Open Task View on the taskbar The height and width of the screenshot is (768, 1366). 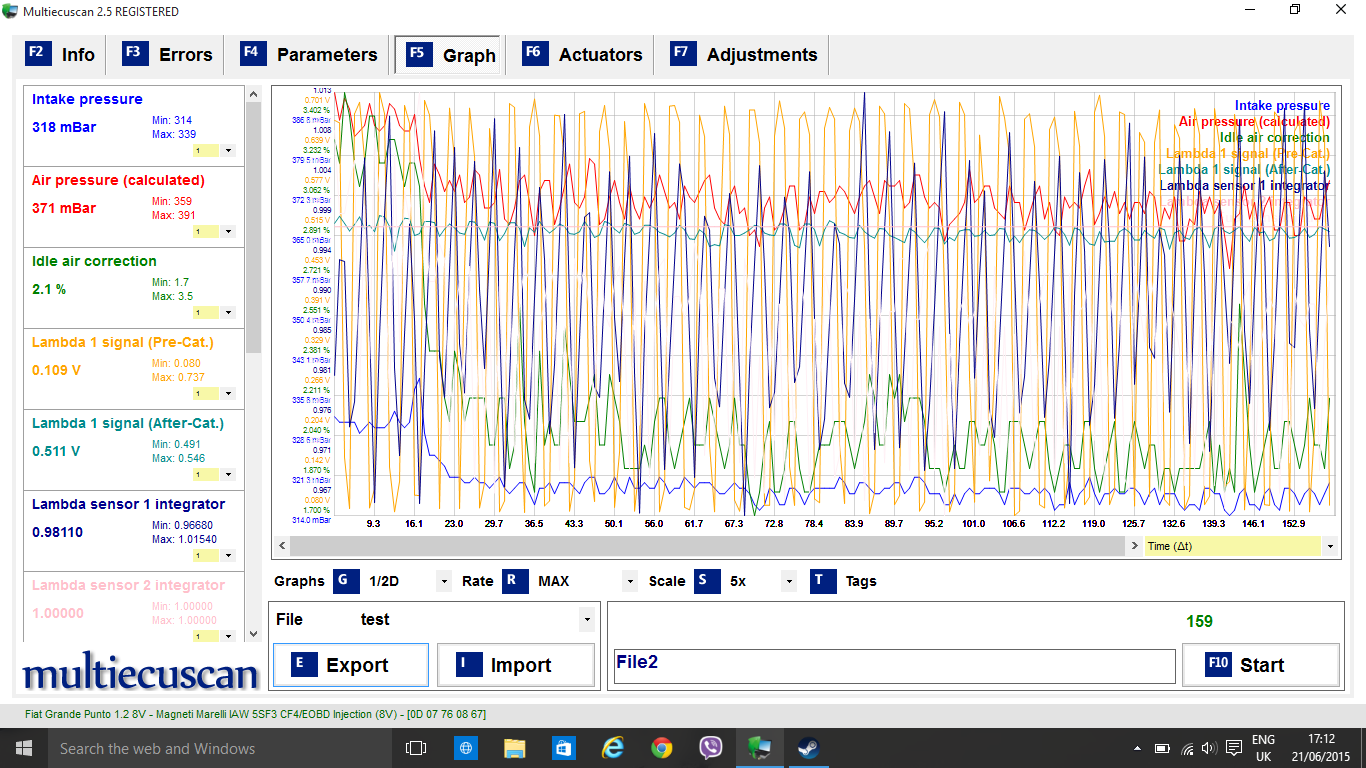tap(416, 748)
